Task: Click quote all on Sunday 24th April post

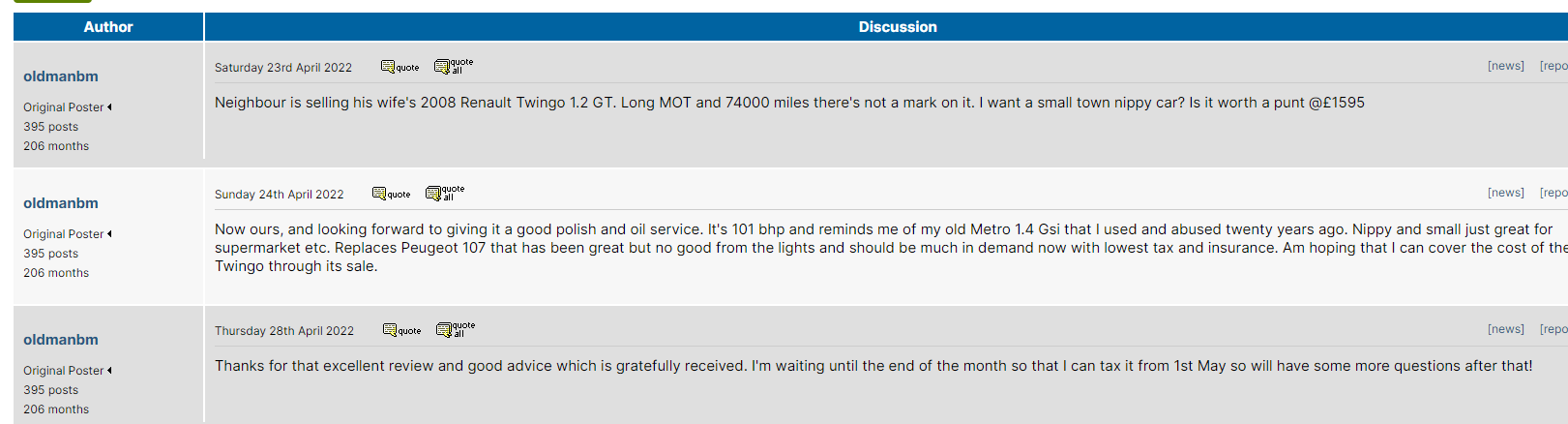Action: point(445,193)
